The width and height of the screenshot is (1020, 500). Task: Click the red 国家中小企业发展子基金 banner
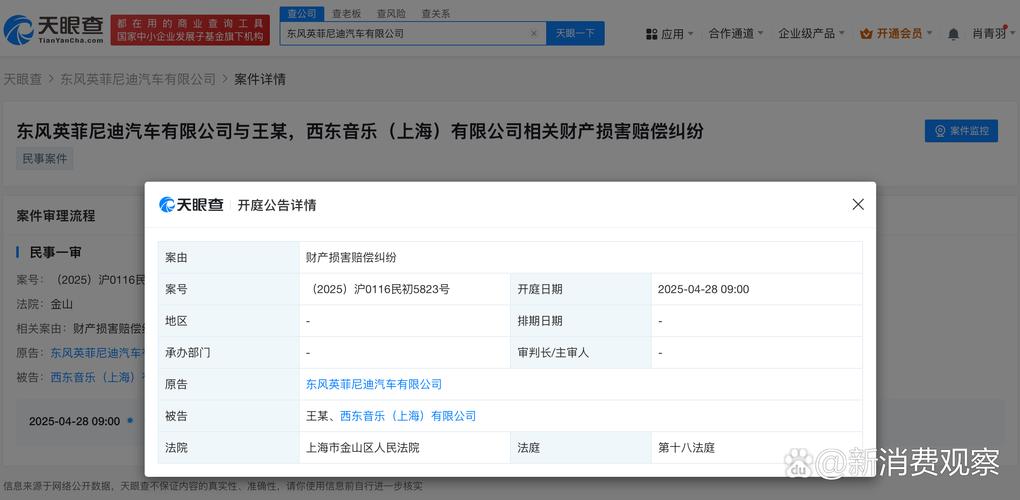point(190,30)
